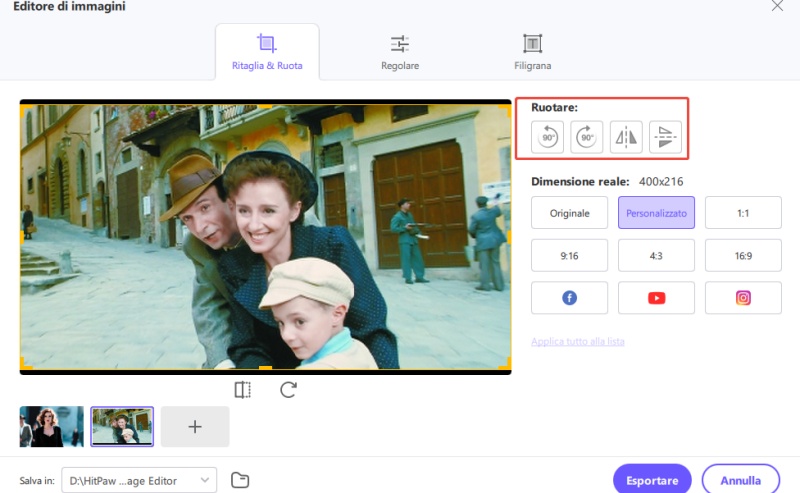Select the second thumbnail of family street scene
The width and height of the screenshot is (800, 493).
coord(122,427)
